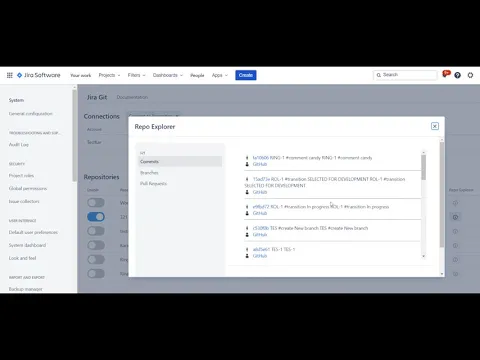The image size is (480, 360).
Task: Click author icon under a8d5e61 commit
Action: (247, 256)
